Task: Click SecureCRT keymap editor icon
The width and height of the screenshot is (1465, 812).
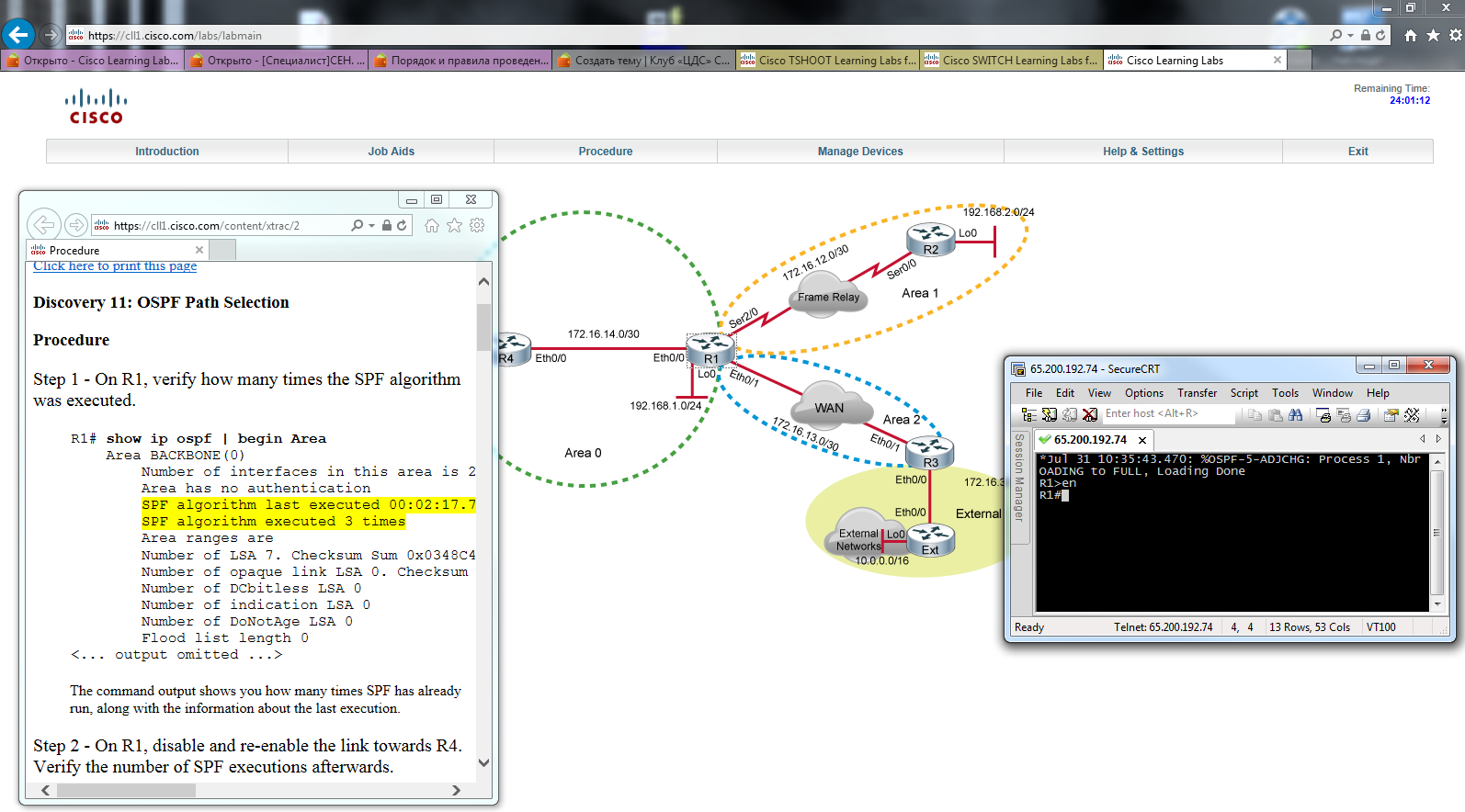Action: click(x=1412, y=415)
